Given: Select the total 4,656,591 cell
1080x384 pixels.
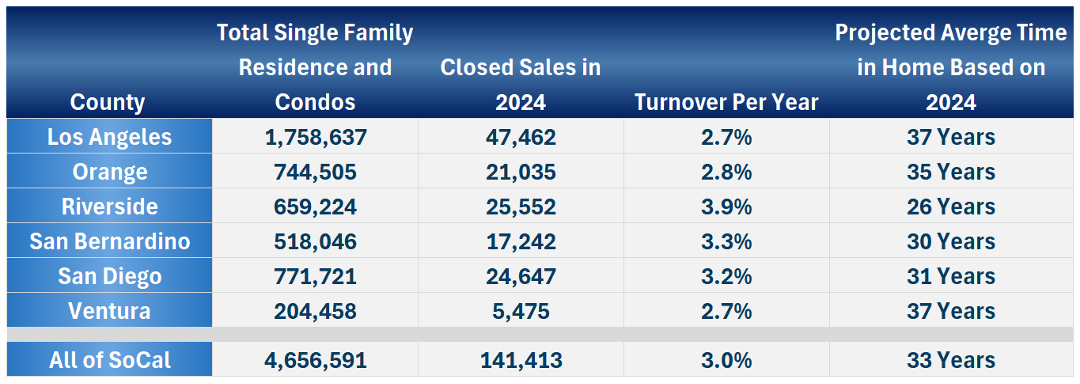Looking at the screenshot, I should (x=315, y=360).
